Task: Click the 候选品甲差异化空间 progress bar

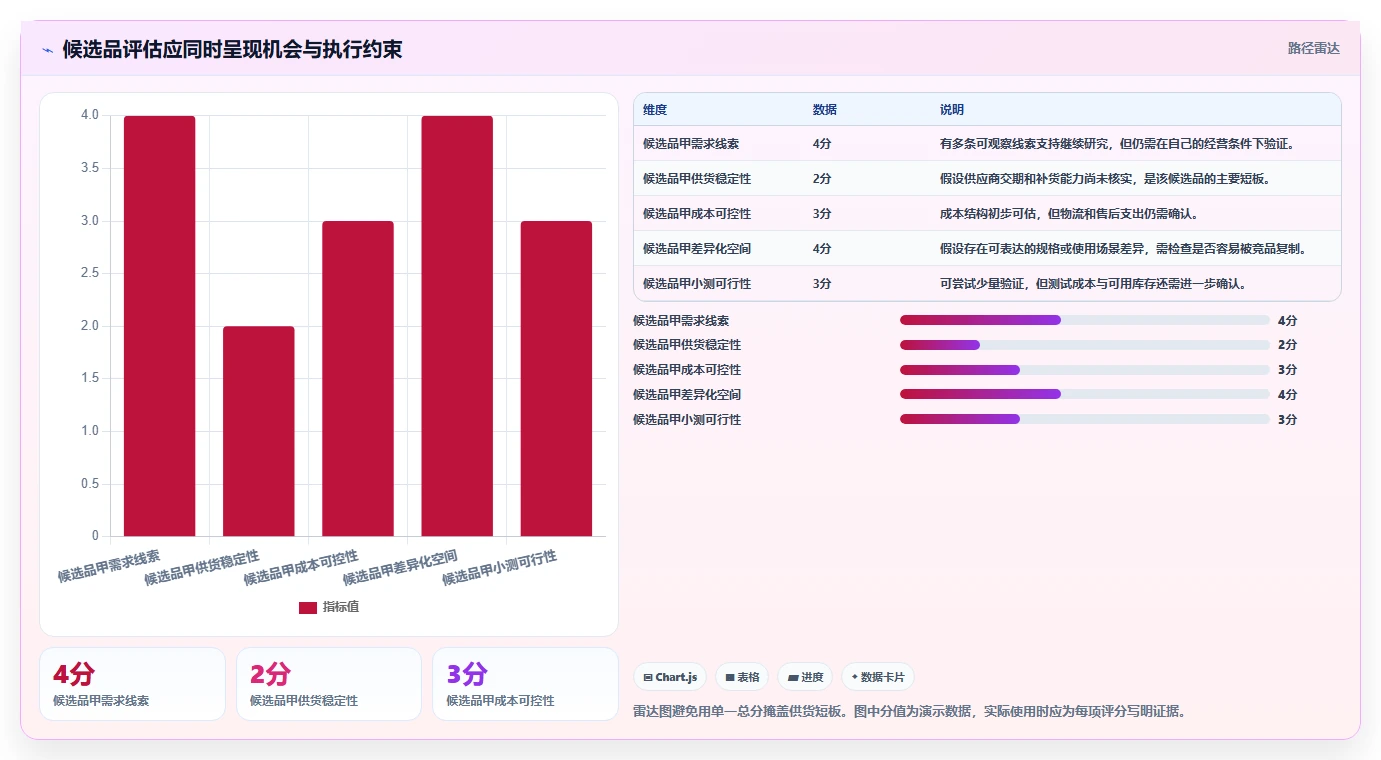Action: click(1085, 394)
